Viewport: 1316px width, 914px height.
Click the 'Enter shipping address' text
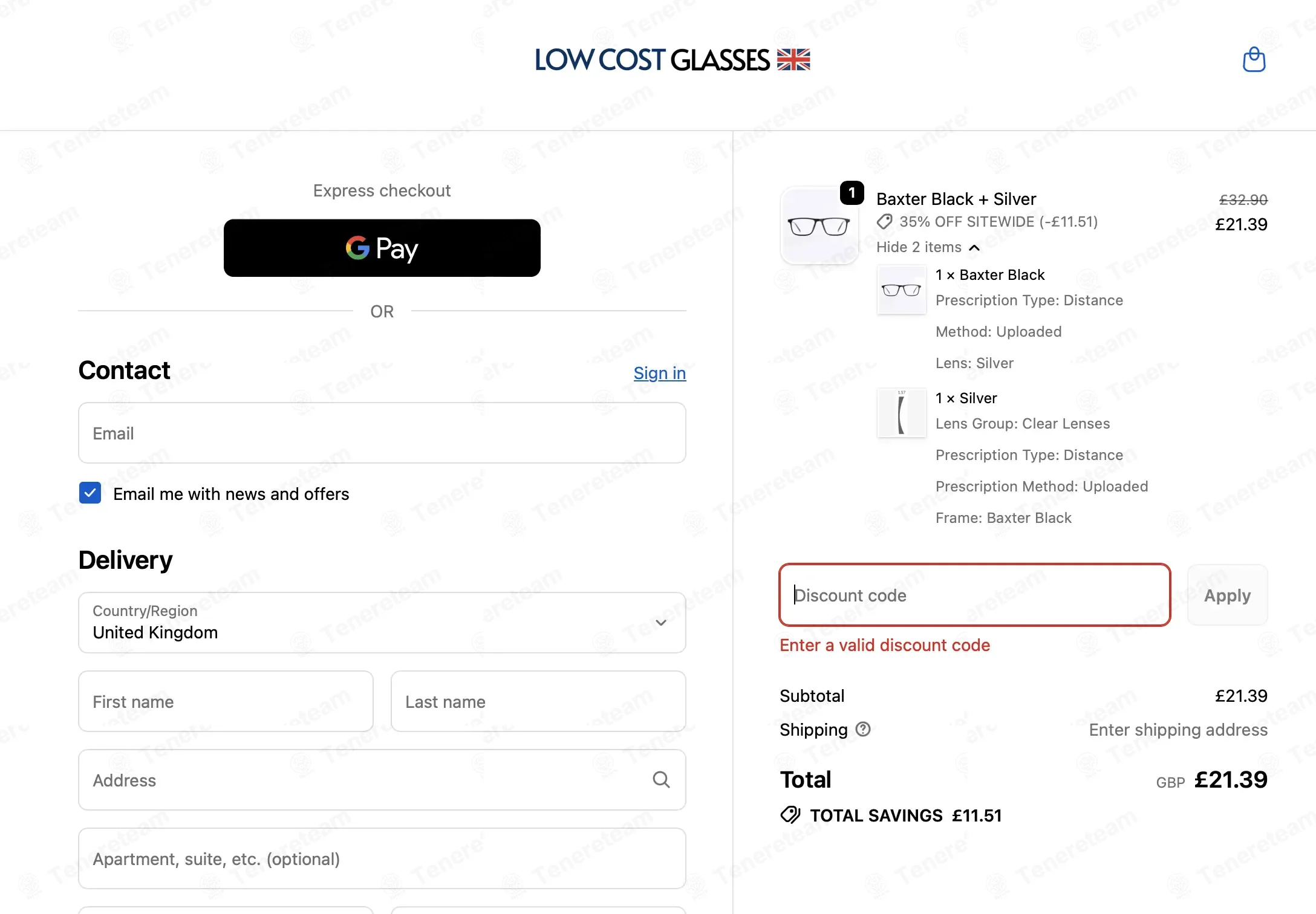click(1178, 730)
